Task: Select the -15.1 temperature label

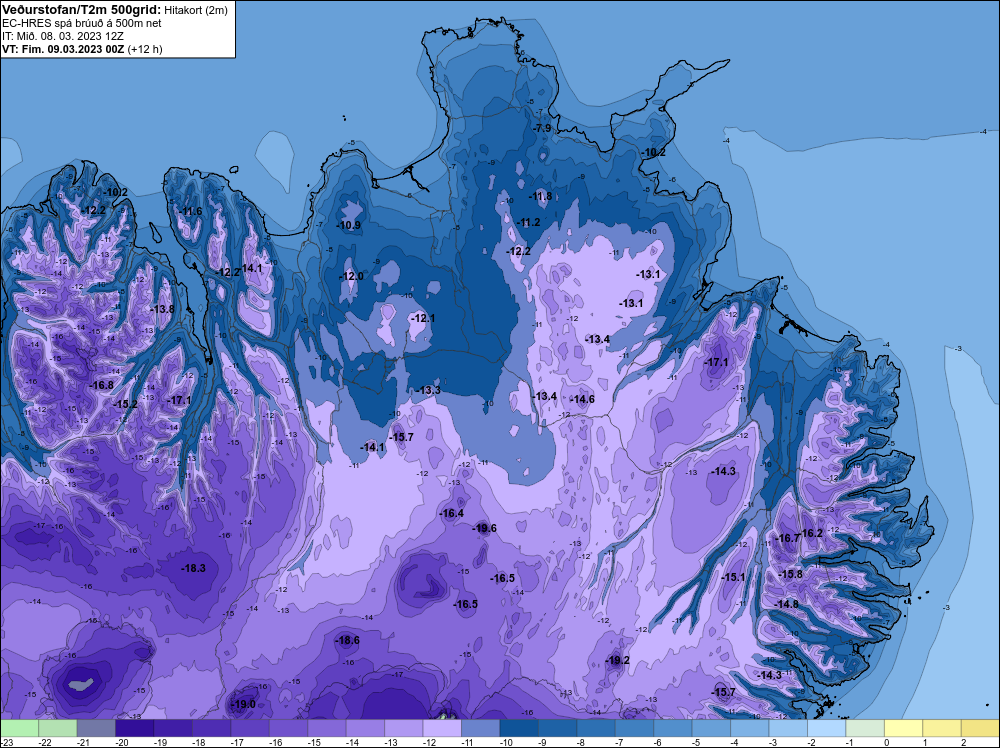Action: click(x=733, y=577)
